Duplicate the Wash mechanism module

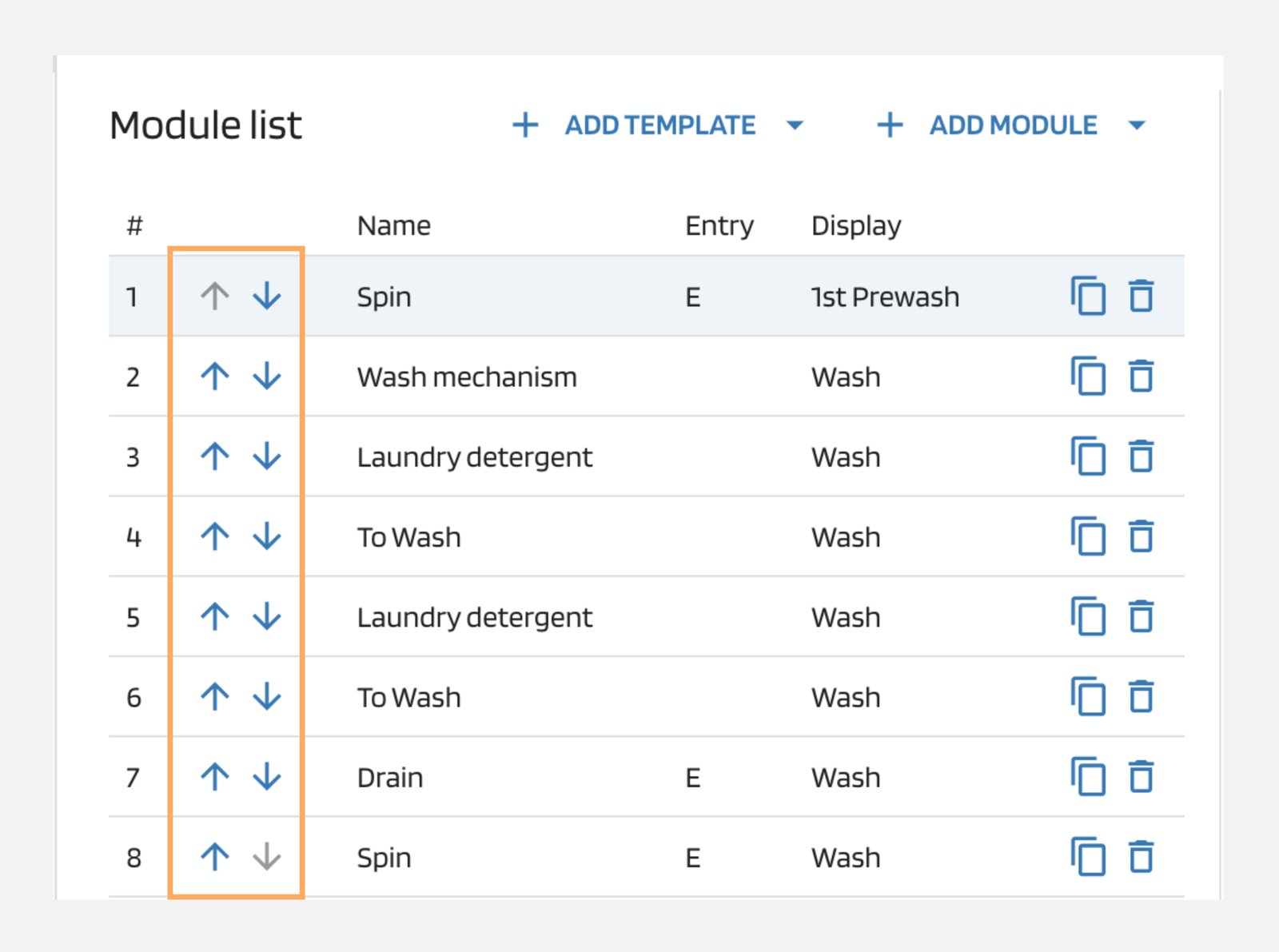(x=1088, y=376)
